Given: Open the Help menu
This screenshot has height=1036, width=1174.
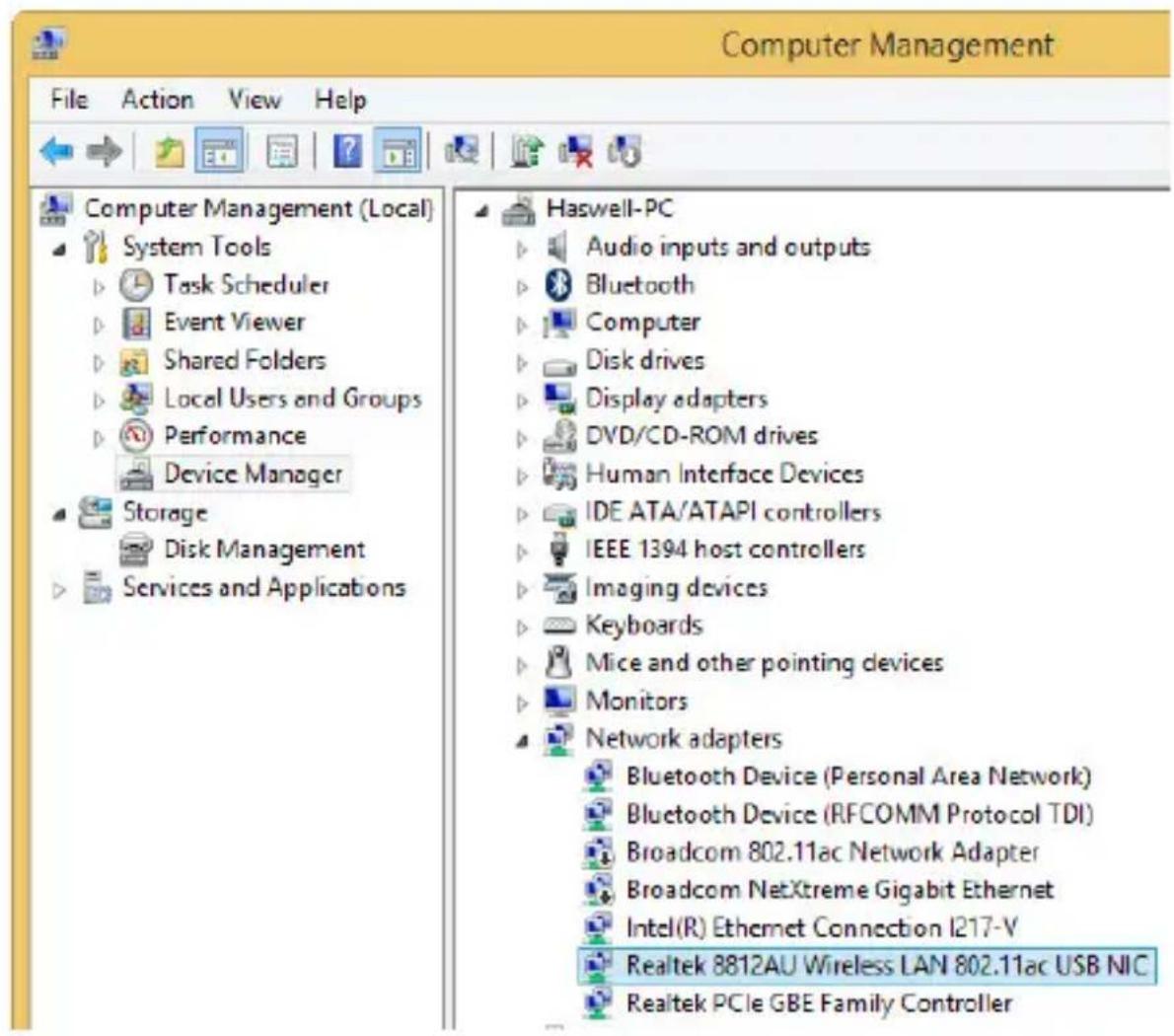Looking at the screenshot, I should point(340,99).
